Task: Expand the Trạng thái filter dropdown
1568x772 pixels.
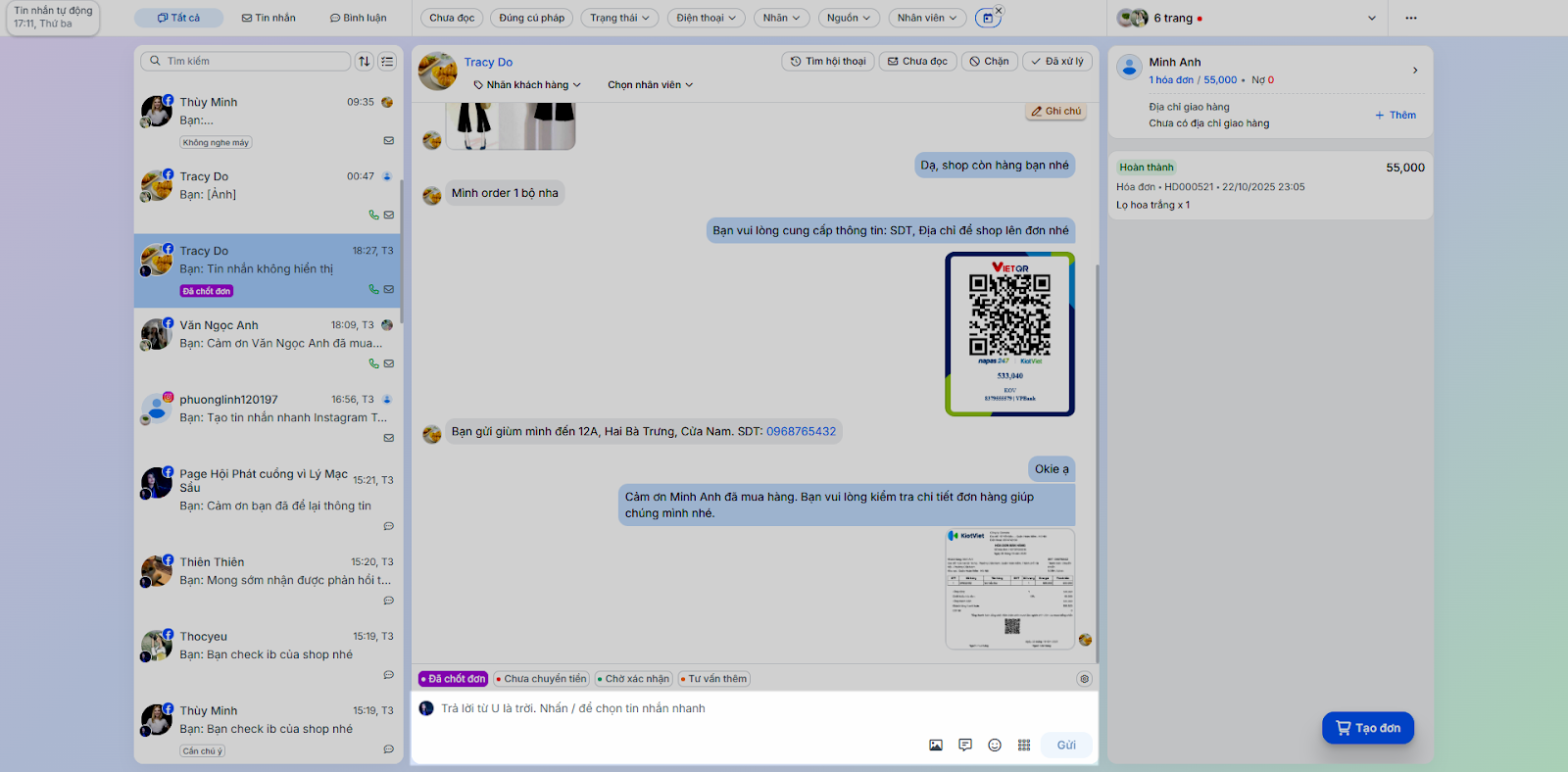Action: 619,18
